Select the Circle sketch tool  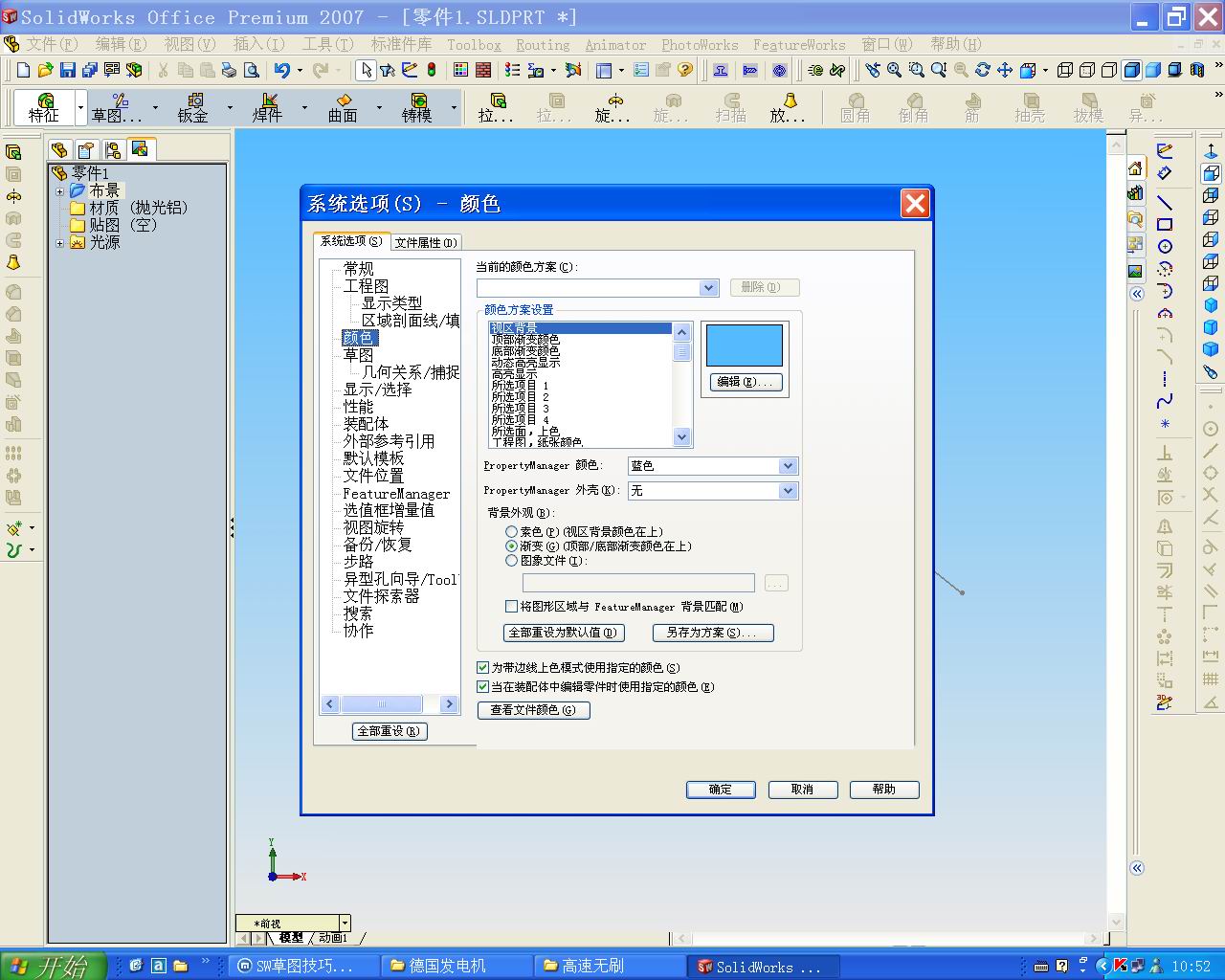[x=1165, y=247]
